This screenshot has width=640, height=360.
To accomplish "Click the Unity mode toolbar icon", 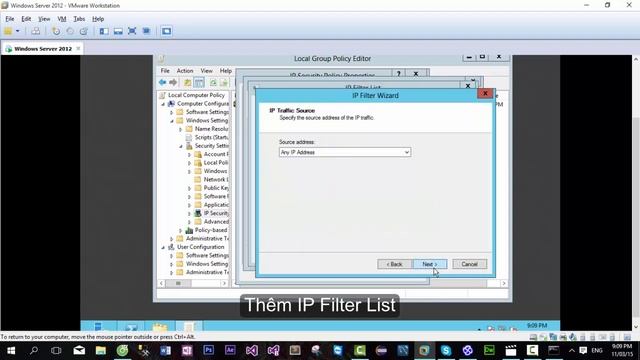I will coord(146,31).
